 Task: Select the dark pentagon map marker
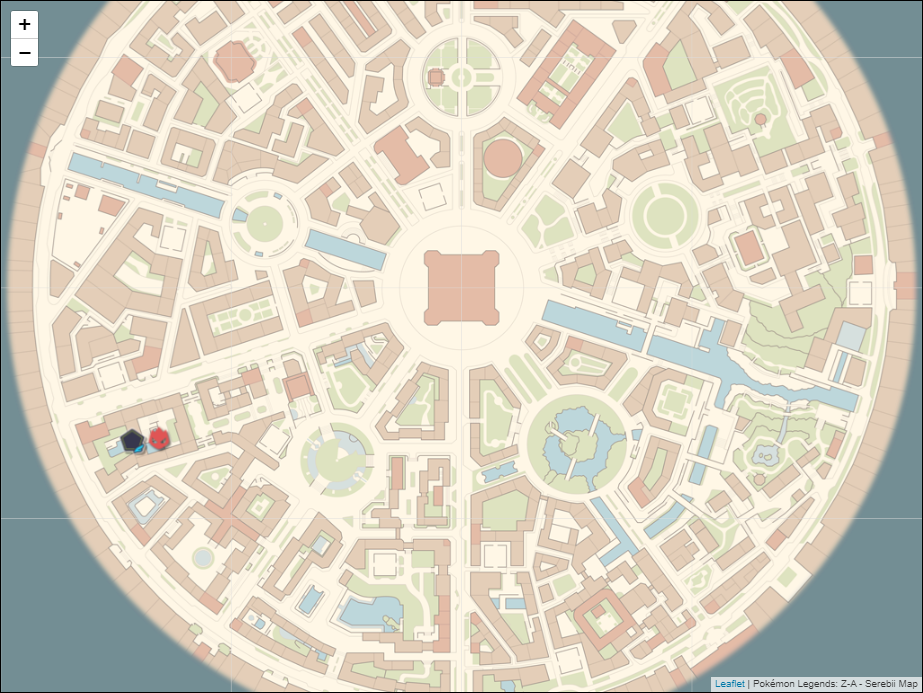(132, 441)
